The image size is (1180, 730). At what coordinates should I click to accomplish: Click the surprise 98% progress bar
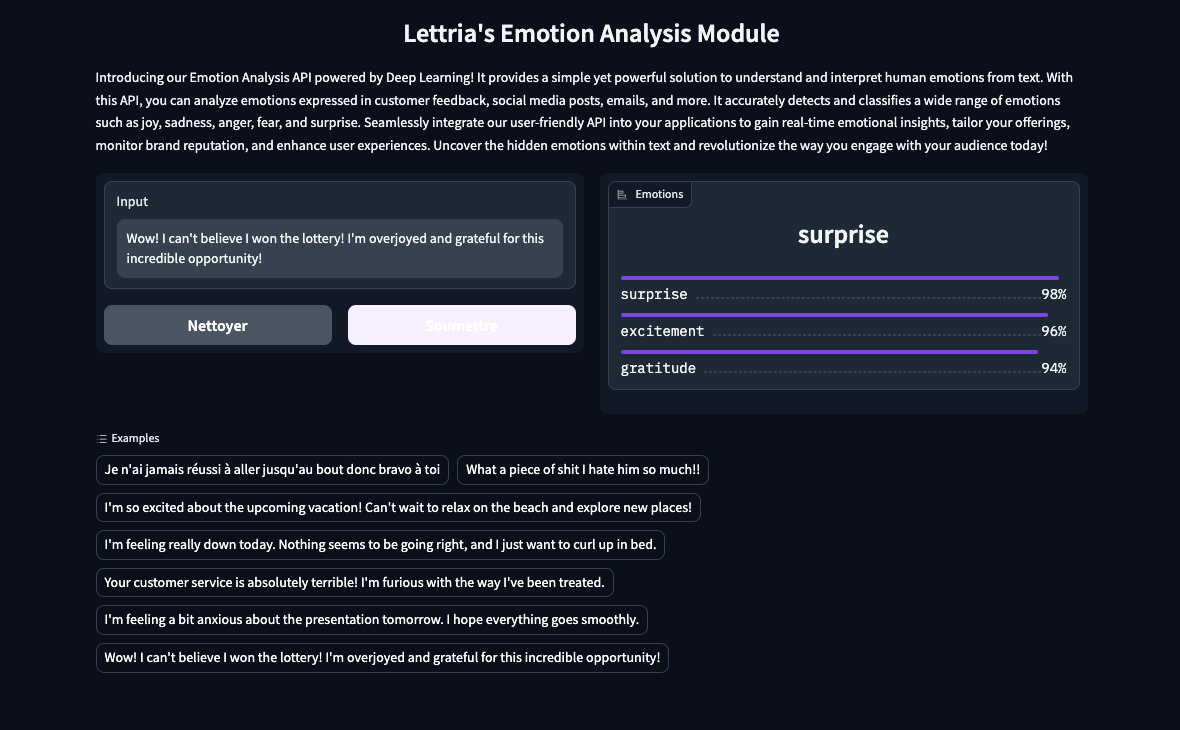(x=840, y=277)
